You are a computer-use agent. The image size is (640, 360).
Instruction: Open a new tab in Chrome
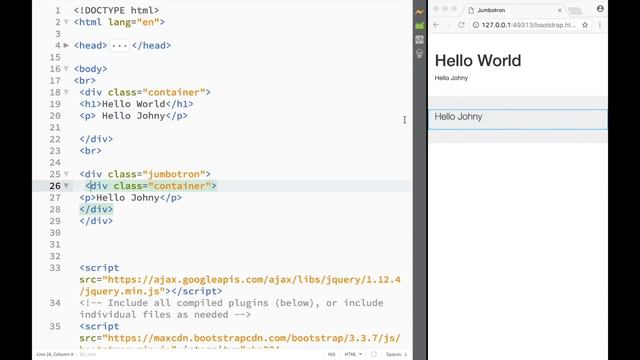pyautogui.click(x=576, y=11)
